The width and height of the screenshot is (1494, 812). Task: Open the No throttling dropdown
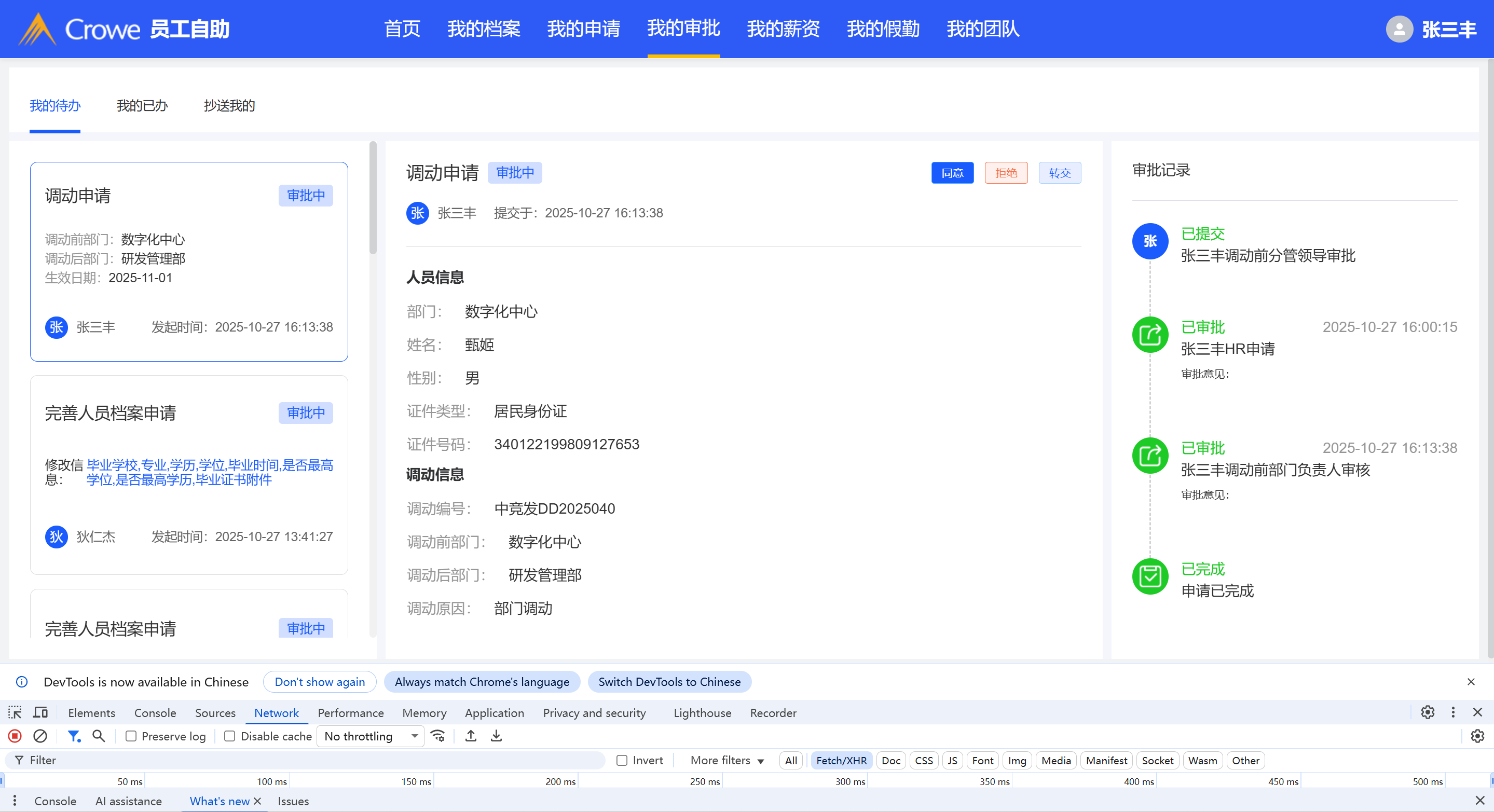[371, 736]
